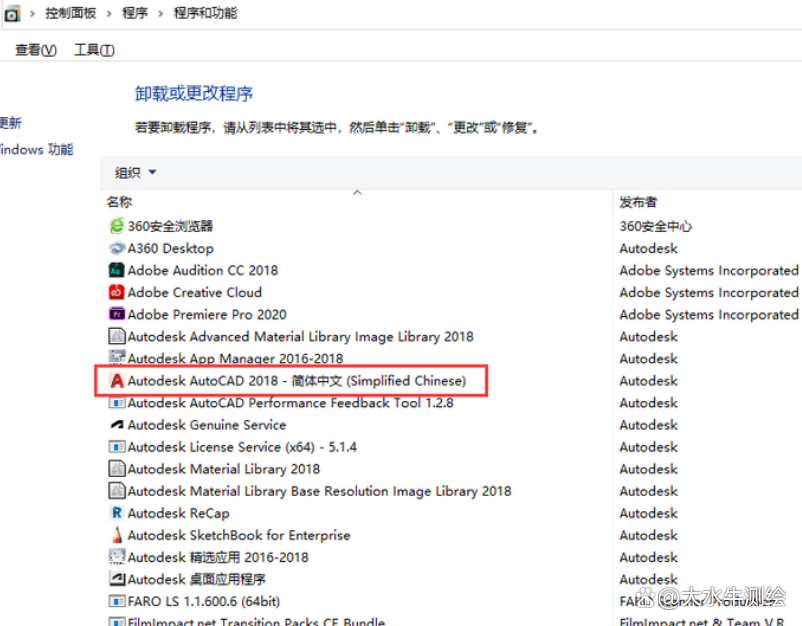Viewport: 802px width, 626px height.
Task: Select the Autodesk Material Library 2018 entry
Action: tap(224, 469)
